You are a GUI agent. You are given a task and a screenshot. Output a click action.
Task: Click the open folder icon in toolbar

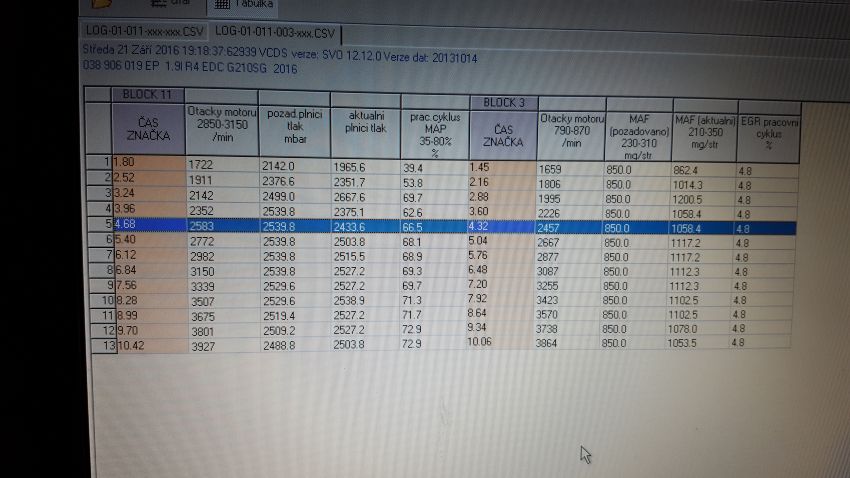point(100,3)
